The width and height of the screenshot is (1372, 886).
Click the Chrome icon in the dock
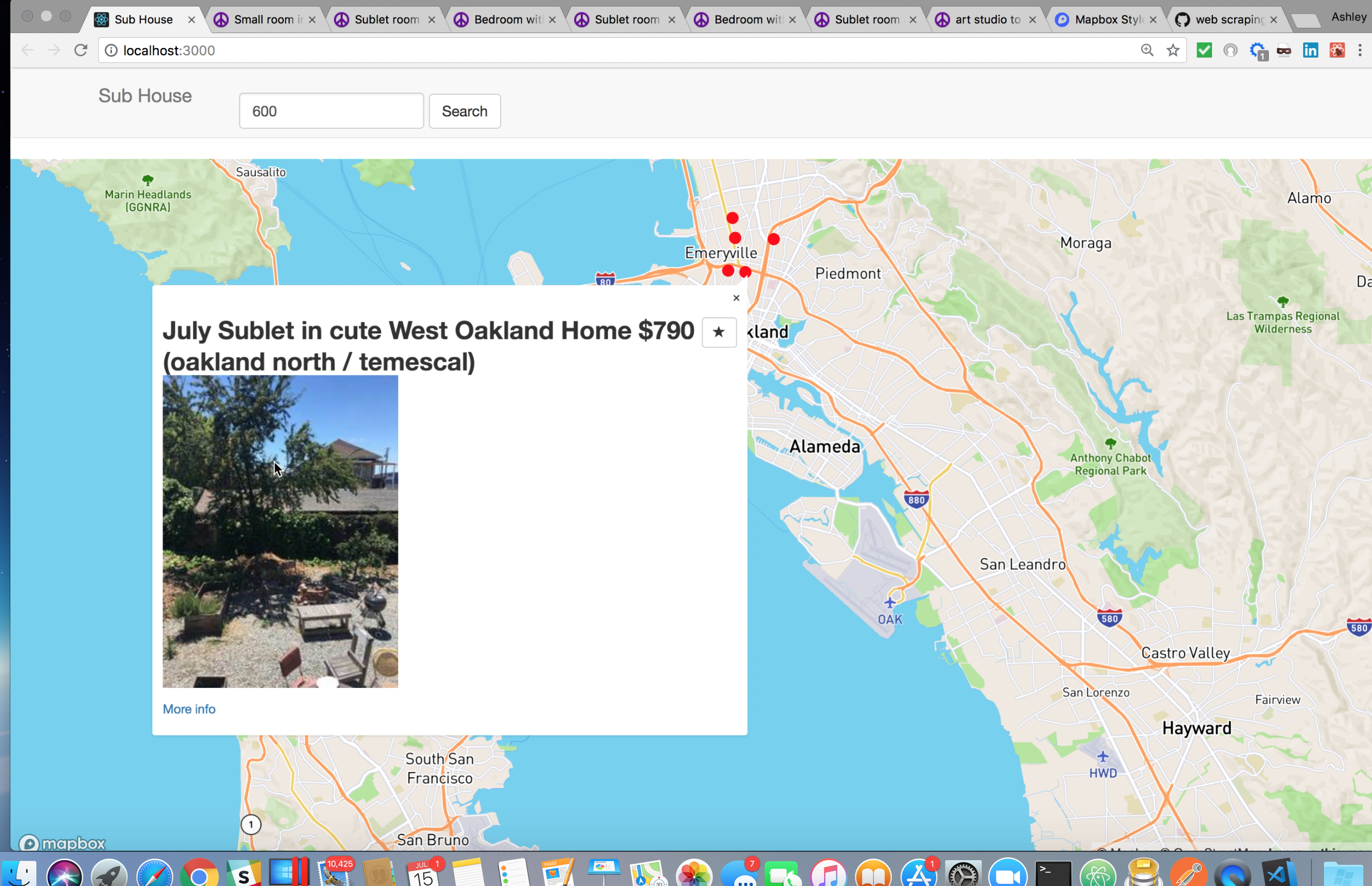199,874
